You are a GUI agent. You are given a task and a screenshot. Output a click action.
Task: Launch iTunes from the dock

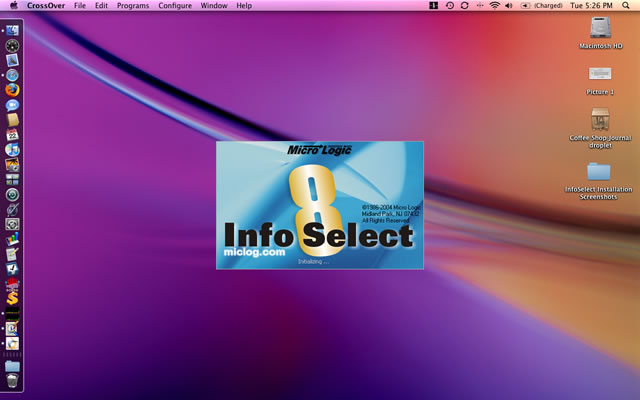(12, 149)
